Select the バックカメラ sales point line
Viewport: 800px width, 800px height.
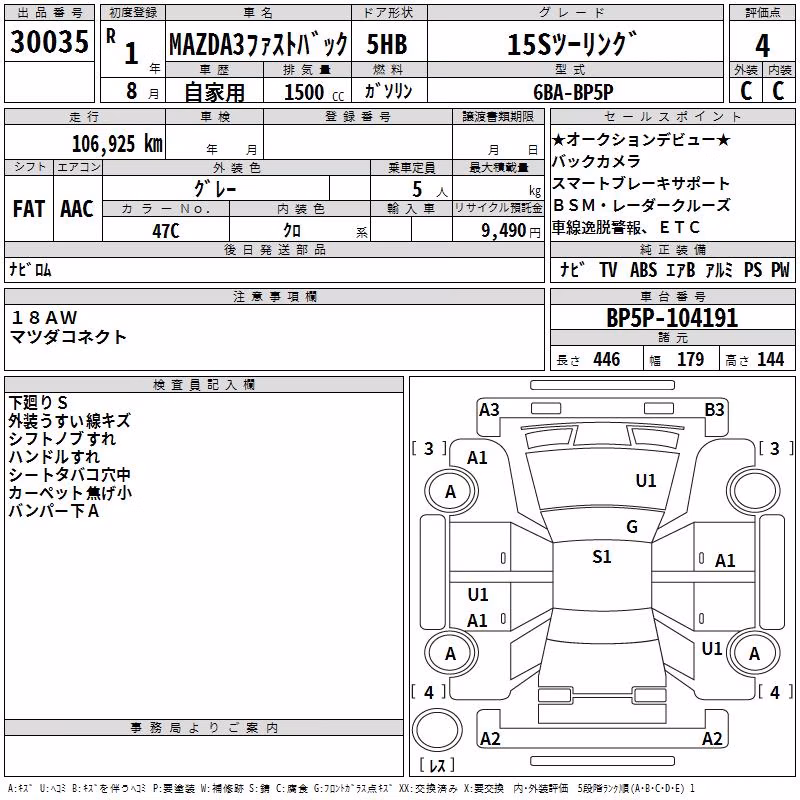click(x=596, y=161)
